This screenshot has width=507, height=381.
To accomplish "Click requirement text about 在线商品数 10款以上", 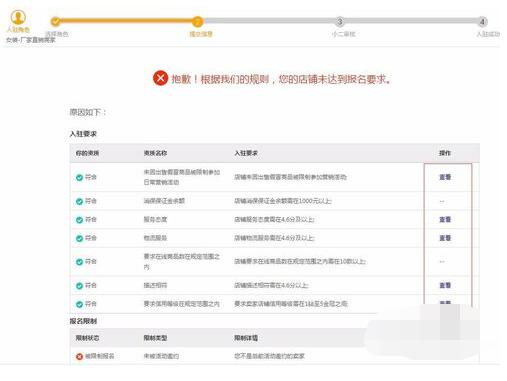I will pos(300,261).
